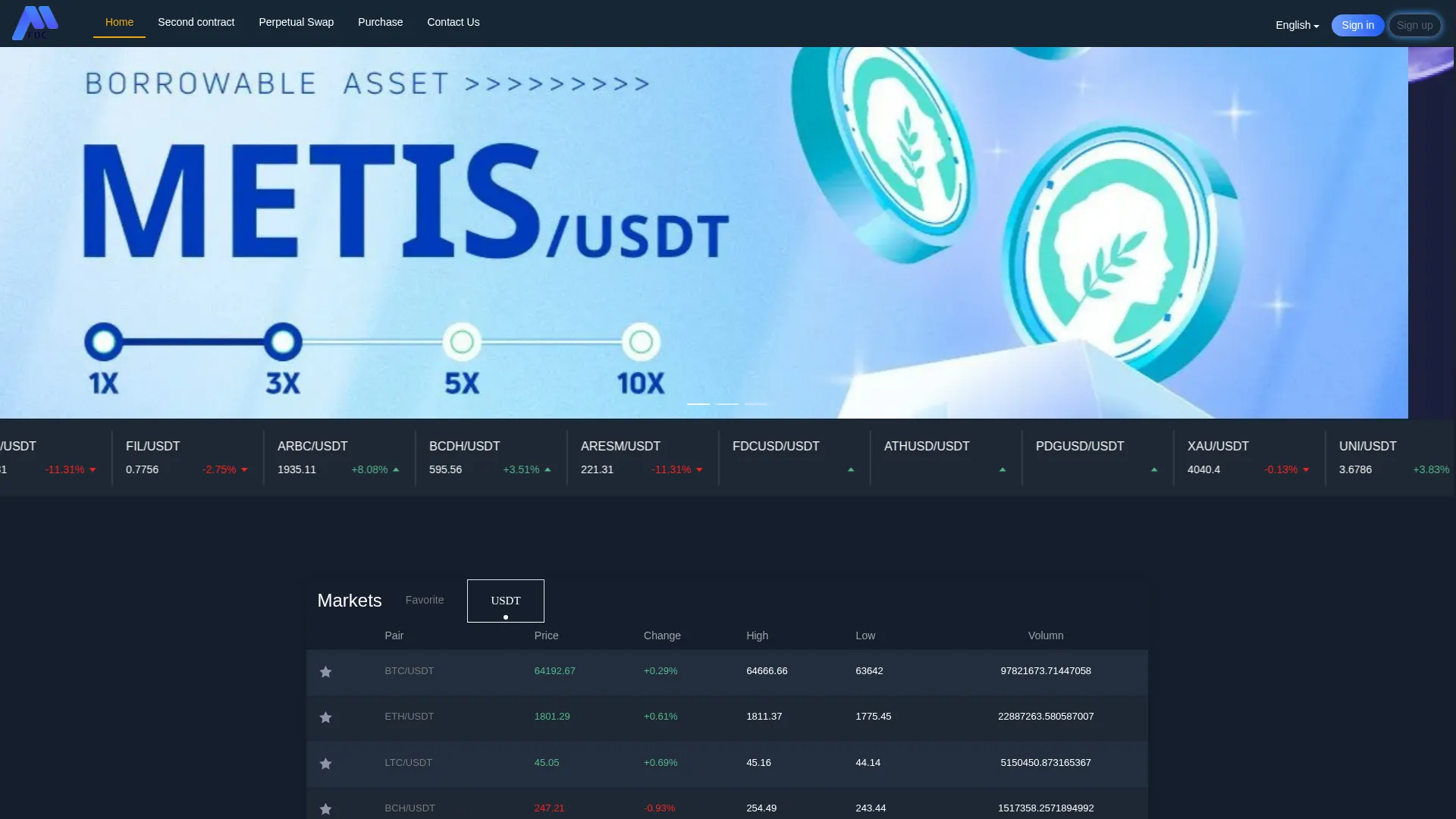The height and width of the screenshot is (819, 1456).
Task: Favorite the BTC/USDT pair star
Action: [325, 672]
